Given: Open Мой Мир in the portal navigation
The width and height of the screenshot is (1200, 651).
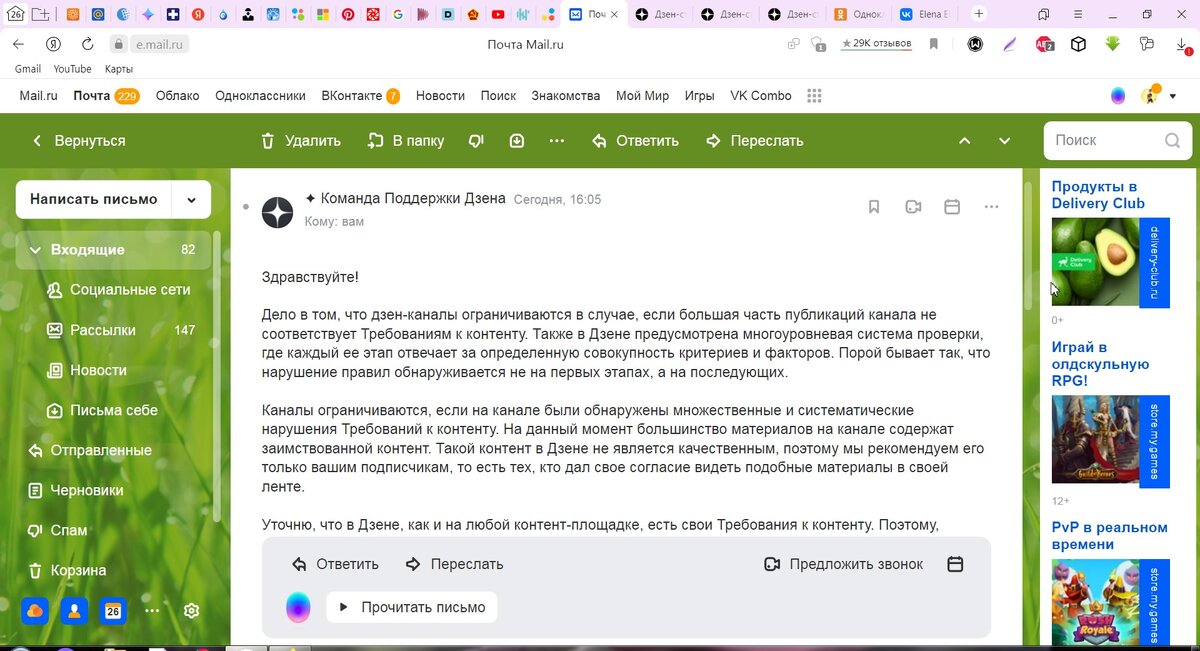Looking at the screenshot, I should click(642, 96).
